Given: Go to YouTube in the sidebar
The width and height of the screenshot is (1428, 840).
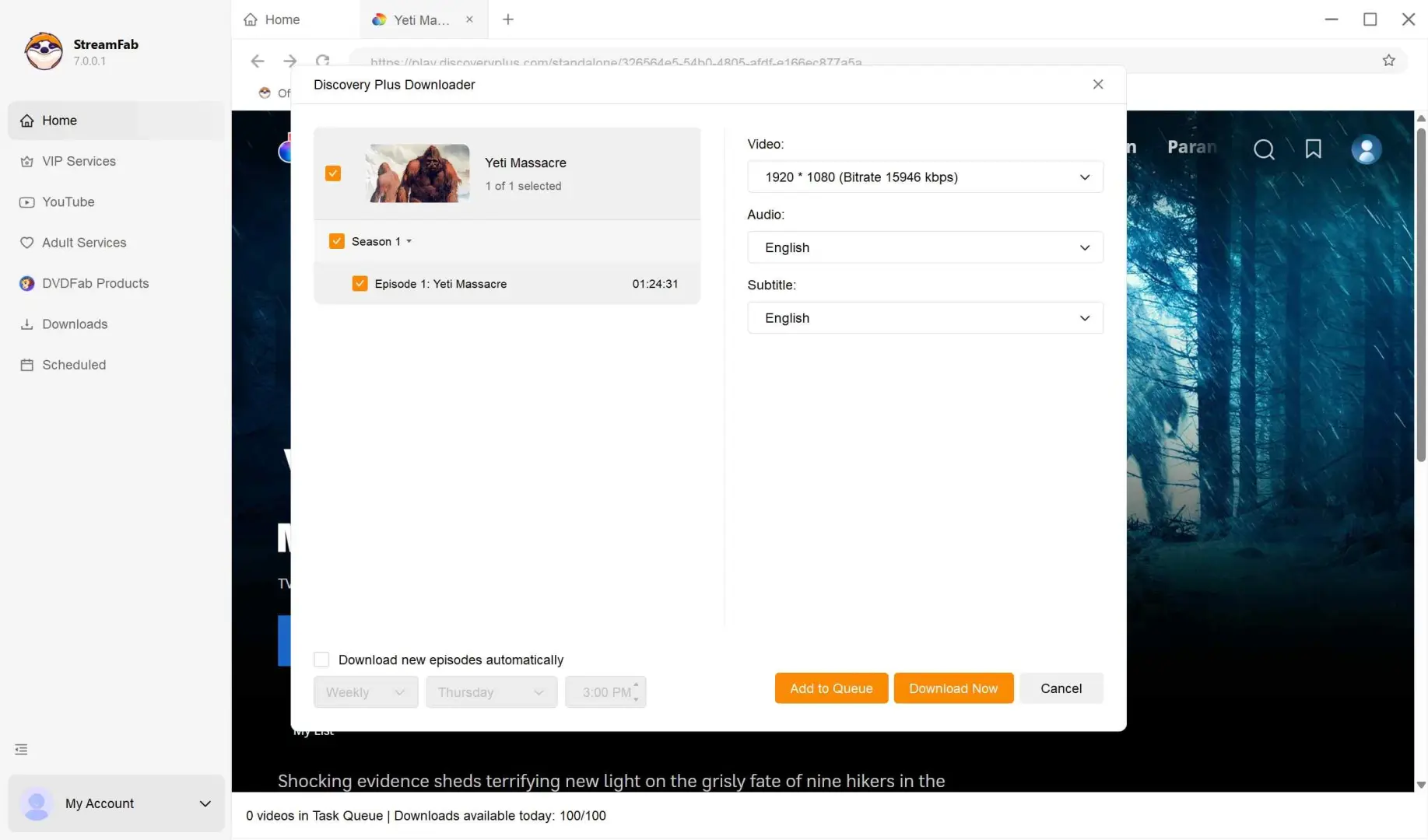Looking at the screenshot, I should point(117,201).
